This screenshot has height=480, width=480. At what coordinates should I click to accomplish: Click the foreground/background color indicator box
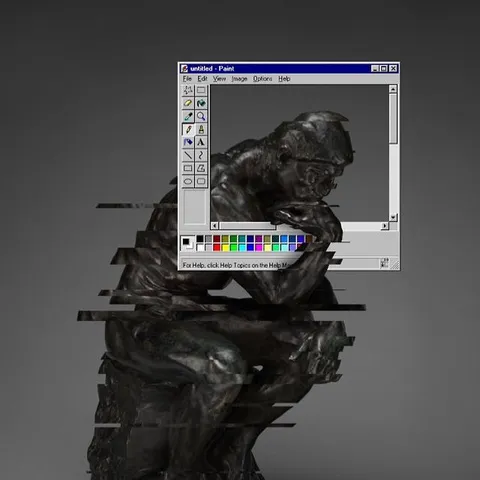(x=187, y=243)
